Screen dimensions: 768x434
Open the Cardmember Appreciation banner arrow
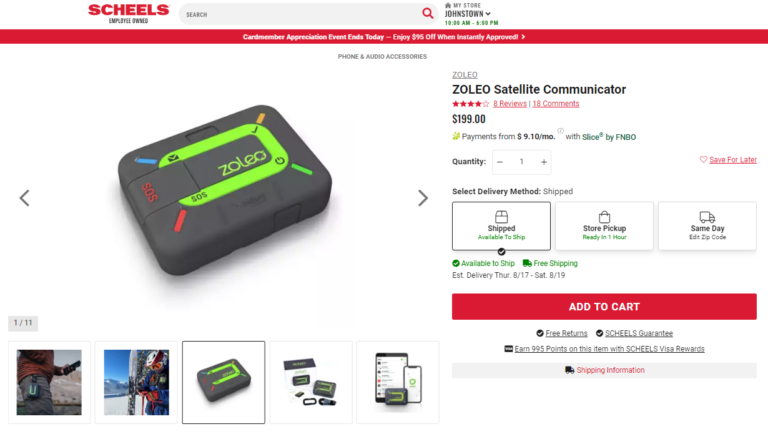click(523, 37)
